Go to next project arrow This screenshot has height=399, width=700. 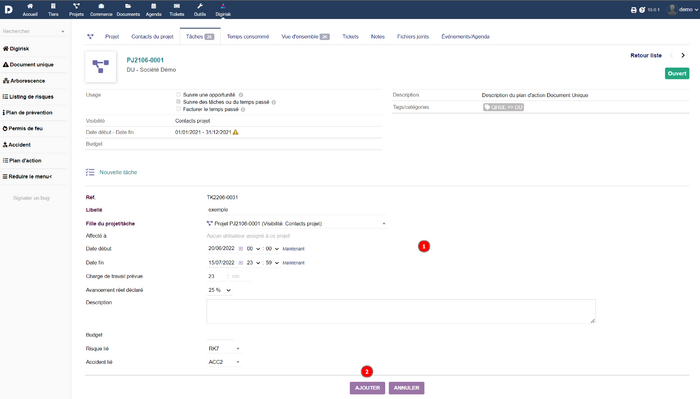683,55
